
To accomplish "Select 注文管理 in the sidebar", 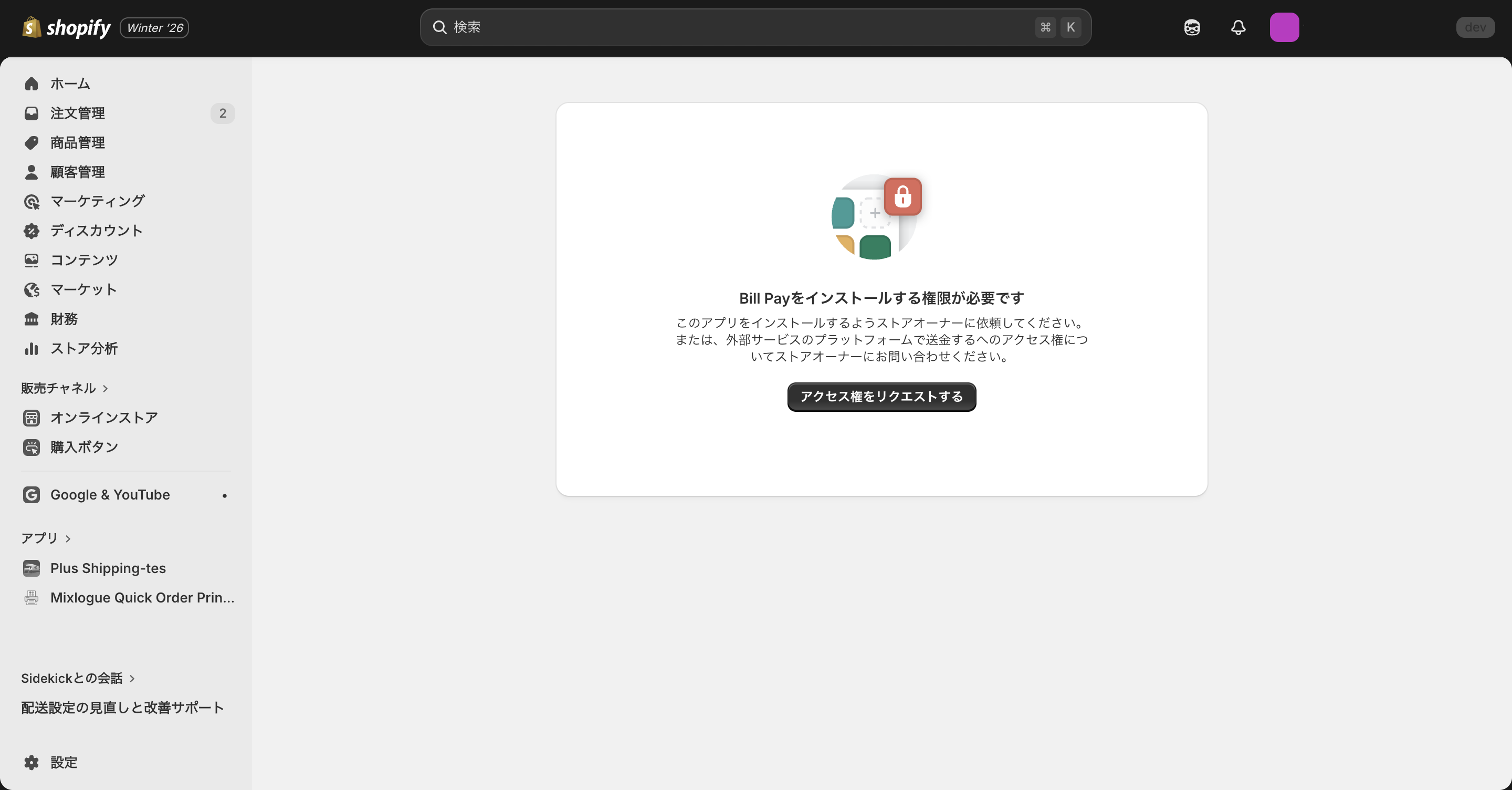I will pos(78,113).
